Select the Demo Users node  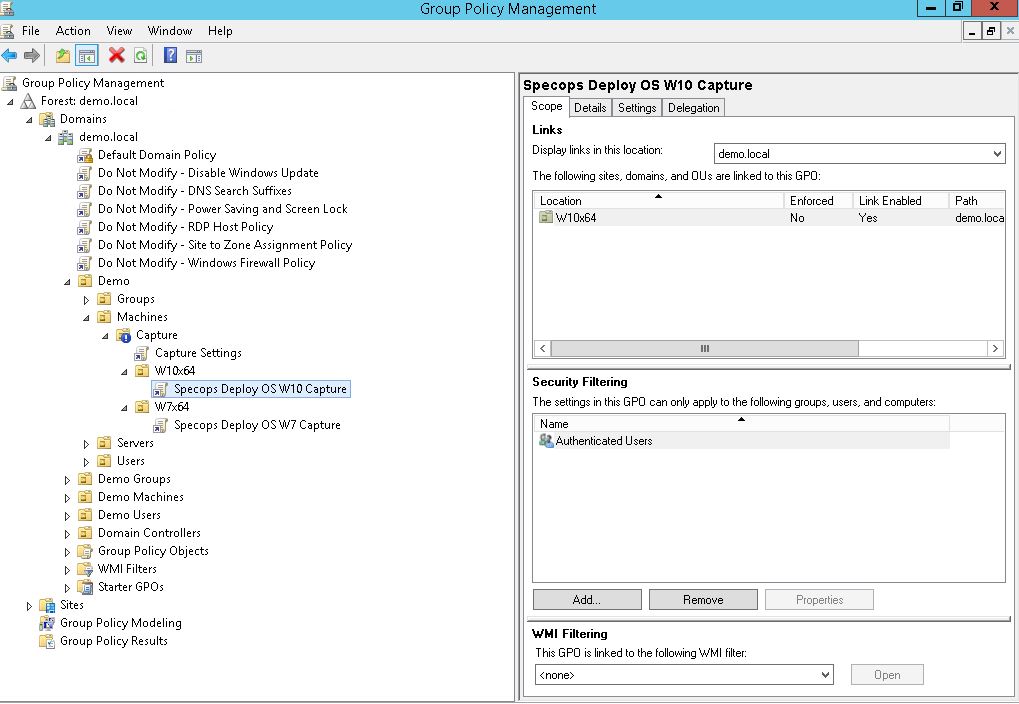click(129, 515)
